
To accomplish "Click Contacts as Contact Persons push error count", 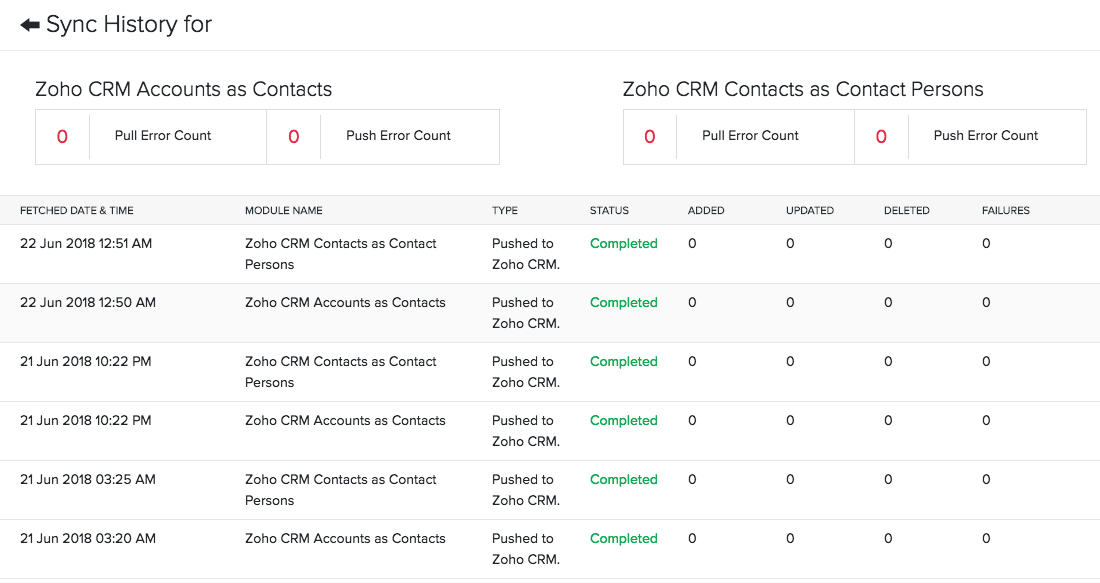I will [881, 137].
